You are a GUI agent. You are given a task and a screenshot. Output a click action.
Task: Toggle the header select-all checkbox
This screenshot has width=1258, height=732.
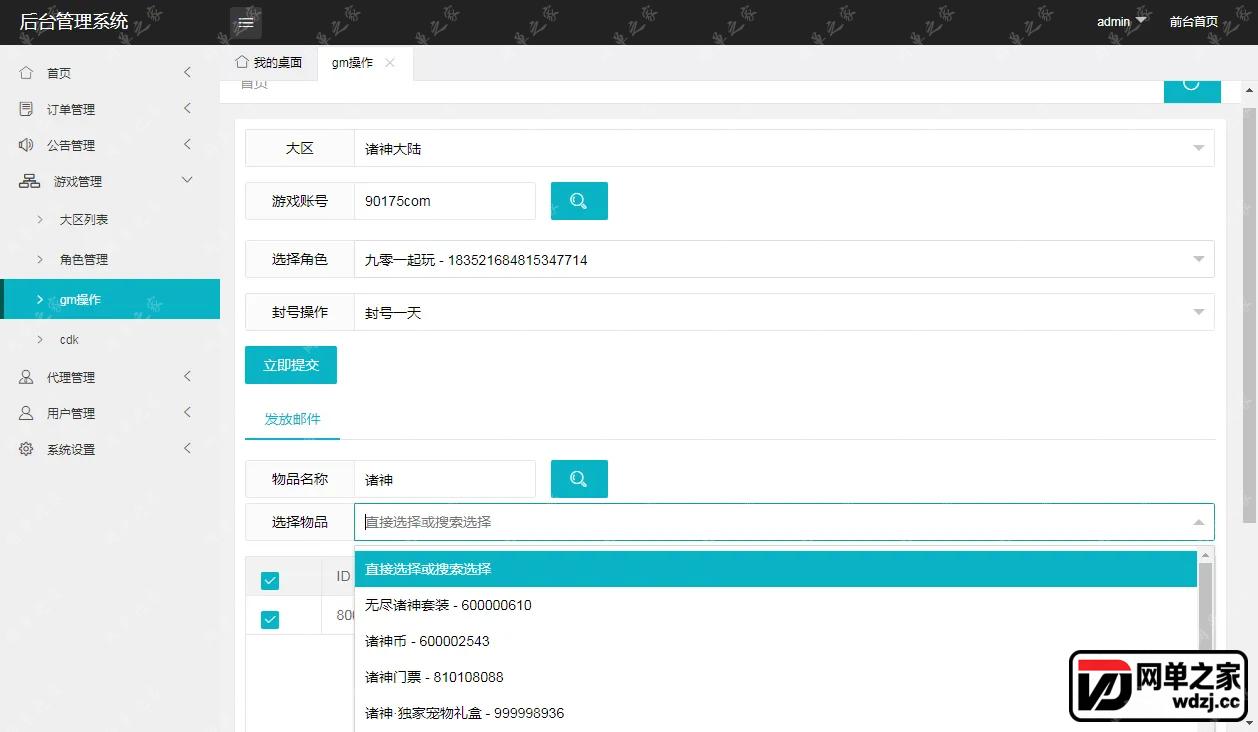[270, 581]
